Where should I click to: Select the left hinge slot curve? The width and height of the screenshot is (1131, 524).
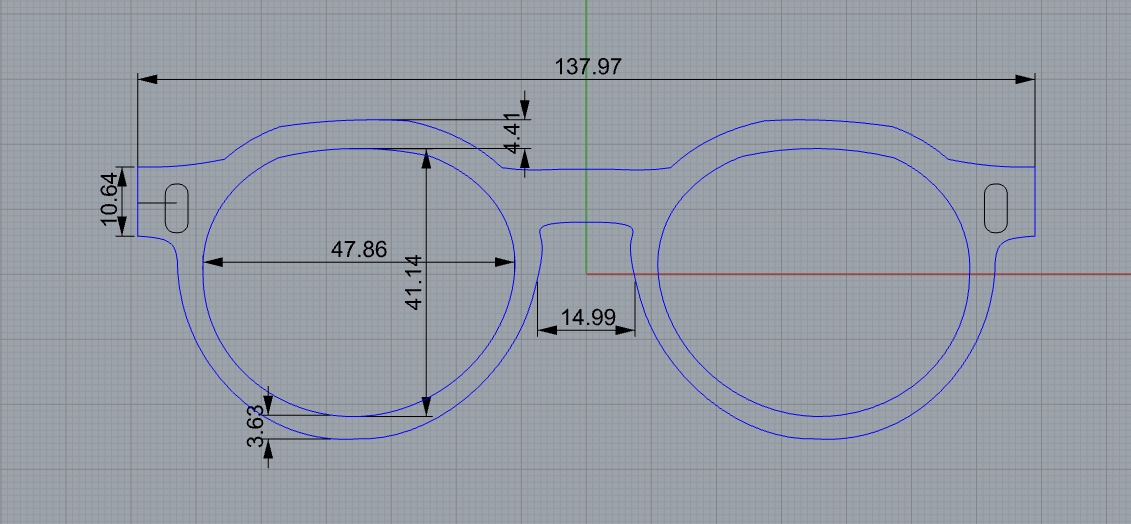tap(177, 208)
